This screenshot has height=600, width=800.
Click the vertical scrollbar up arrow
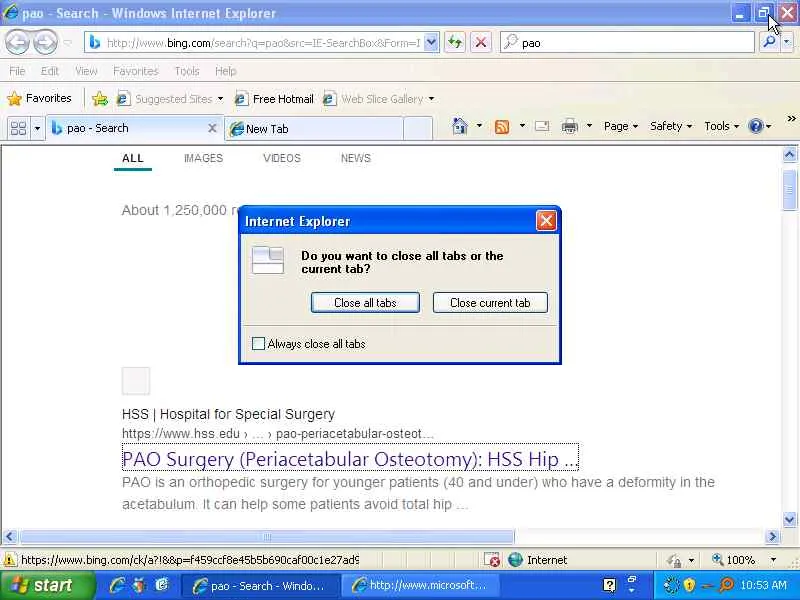pyautogui.click(x=789, y=155)
